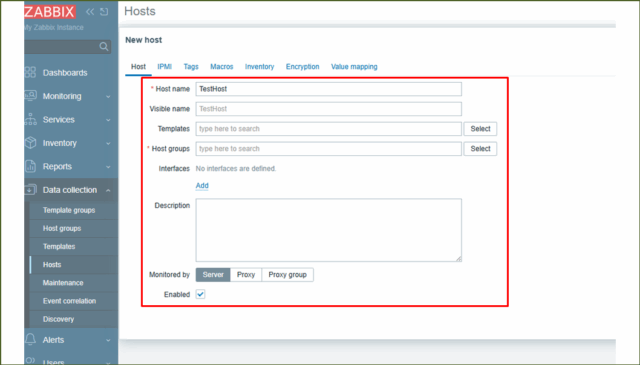Click the Monitoring icon in the sidebar
The height and width of the screenshot is (365, 640).
(x=30, y=96)
